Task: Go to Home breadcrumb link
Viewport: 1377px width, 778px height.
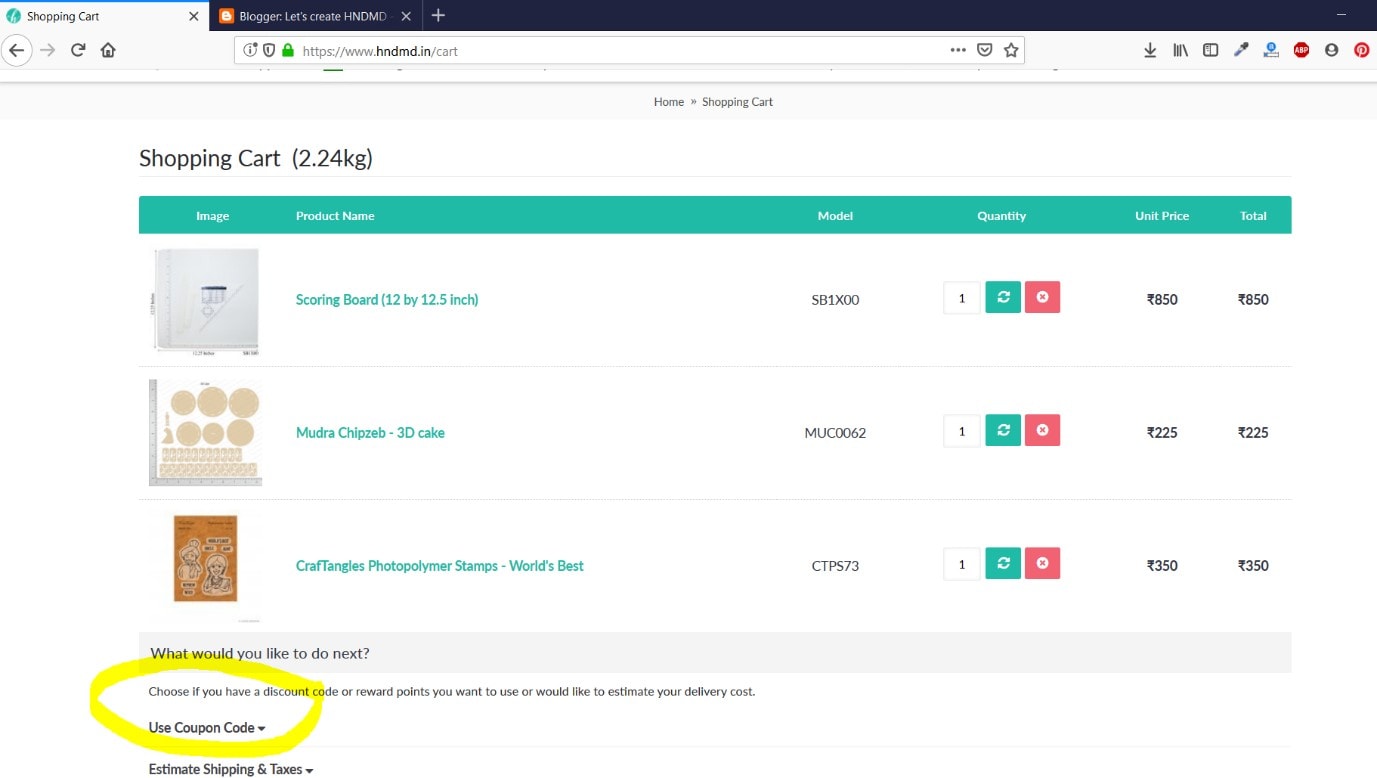Action: 669,102
